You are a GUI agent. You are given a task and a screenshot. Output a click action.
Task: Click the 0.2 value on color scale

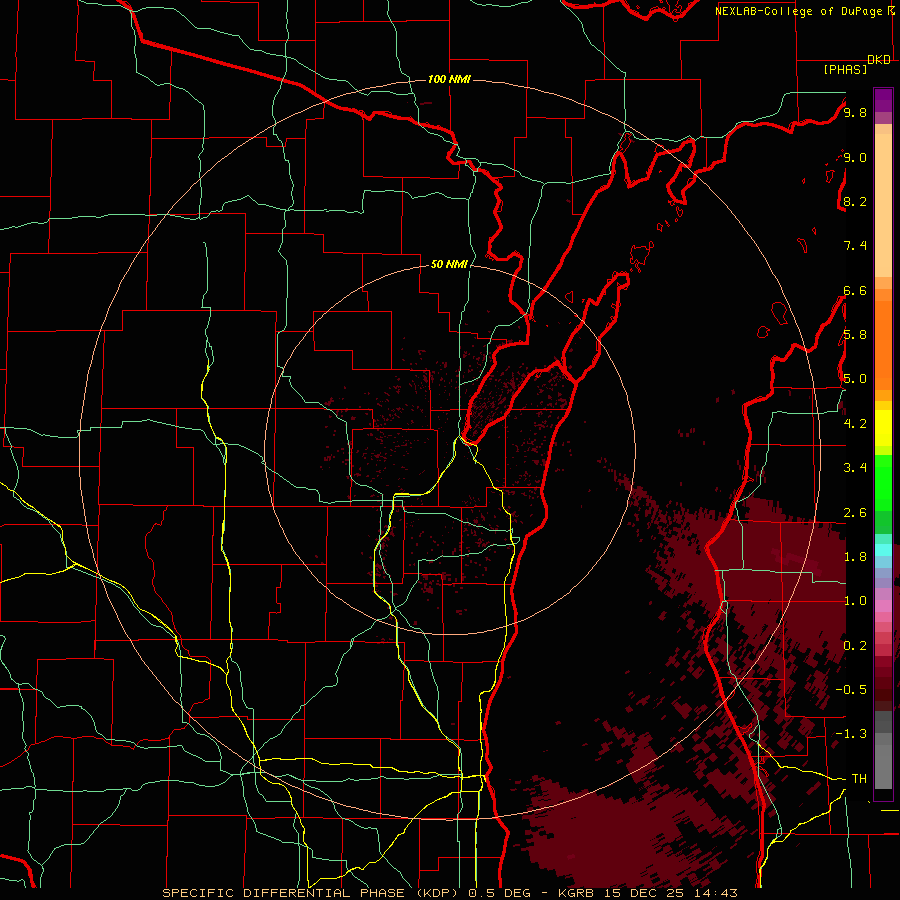point(855,646)
